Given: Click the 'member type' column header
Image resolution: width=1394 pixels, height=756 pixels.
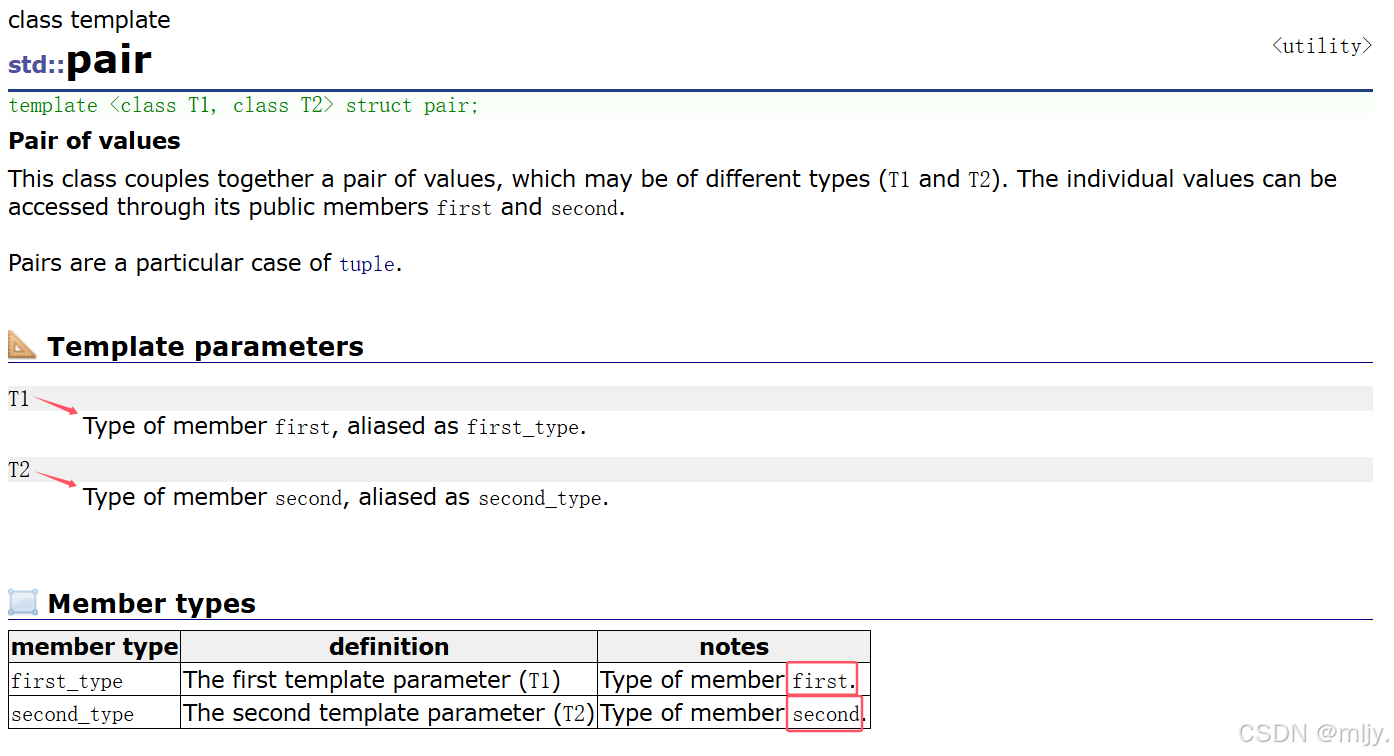Looking at the screenshot, I should [95, 647].
